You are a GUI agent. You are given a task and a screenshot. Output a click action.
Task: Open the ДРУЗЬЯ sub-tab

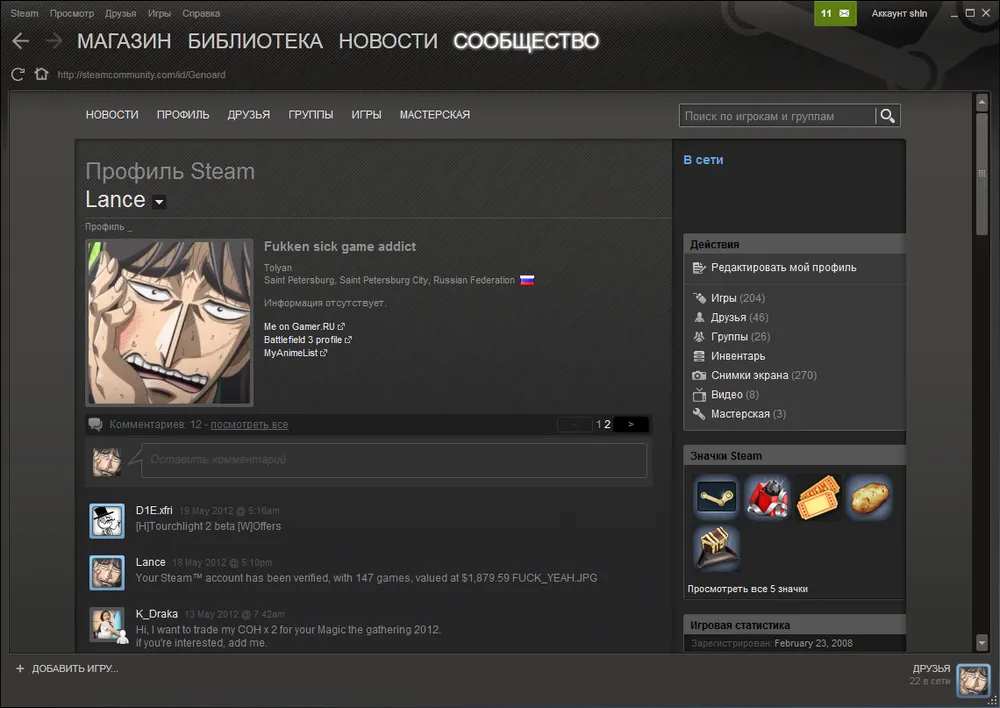coord(249,115)
